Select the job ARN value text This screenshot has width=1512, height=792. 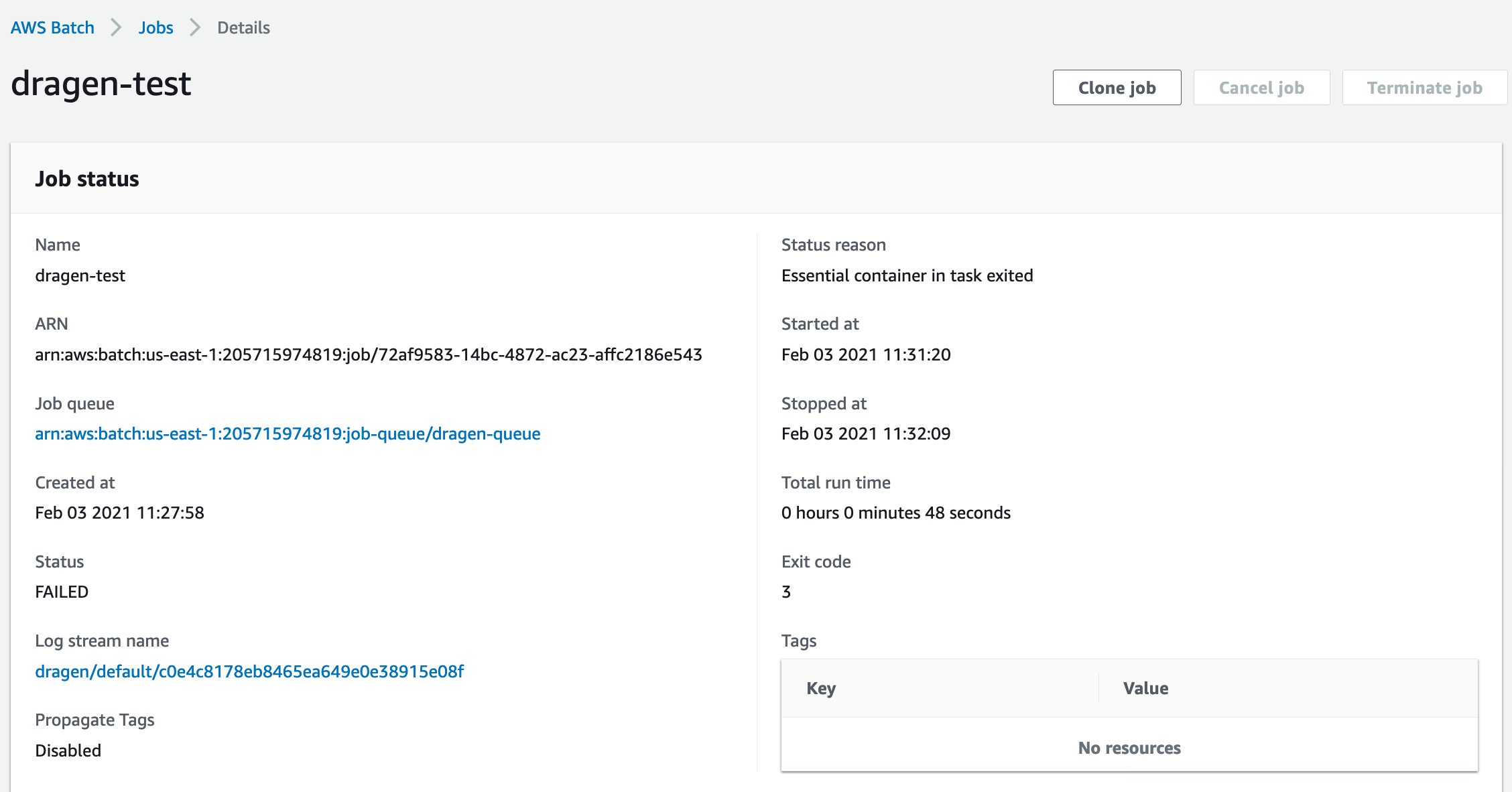(369, 354)
